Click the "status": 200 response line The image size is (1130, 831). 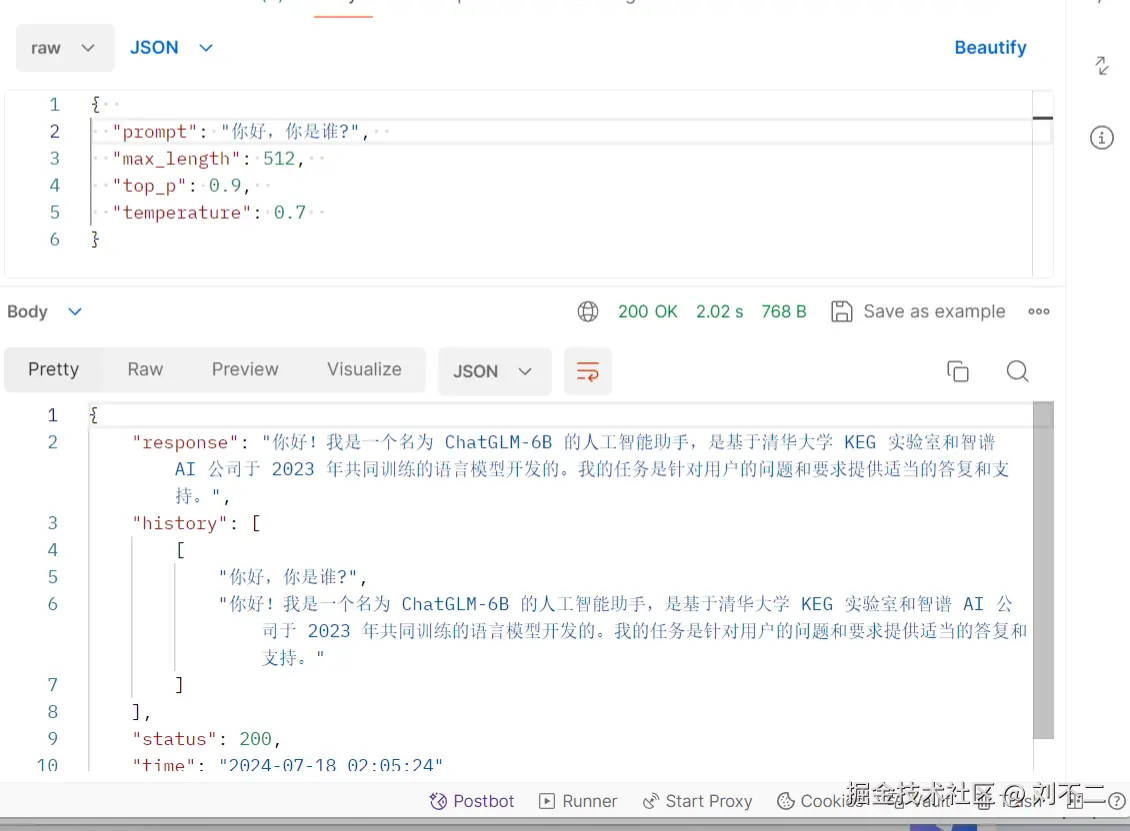click(206, 739)
